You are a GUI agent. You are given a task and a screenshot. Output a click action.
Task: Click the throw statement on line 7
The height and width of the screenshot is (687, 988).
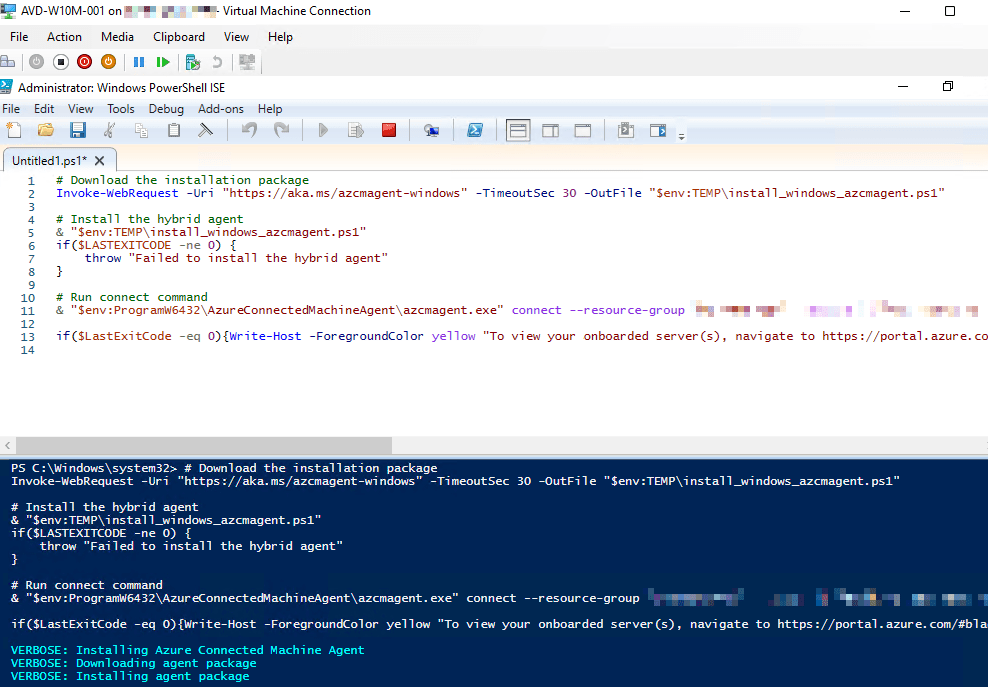pyautogui.click(x=236, y=258)
